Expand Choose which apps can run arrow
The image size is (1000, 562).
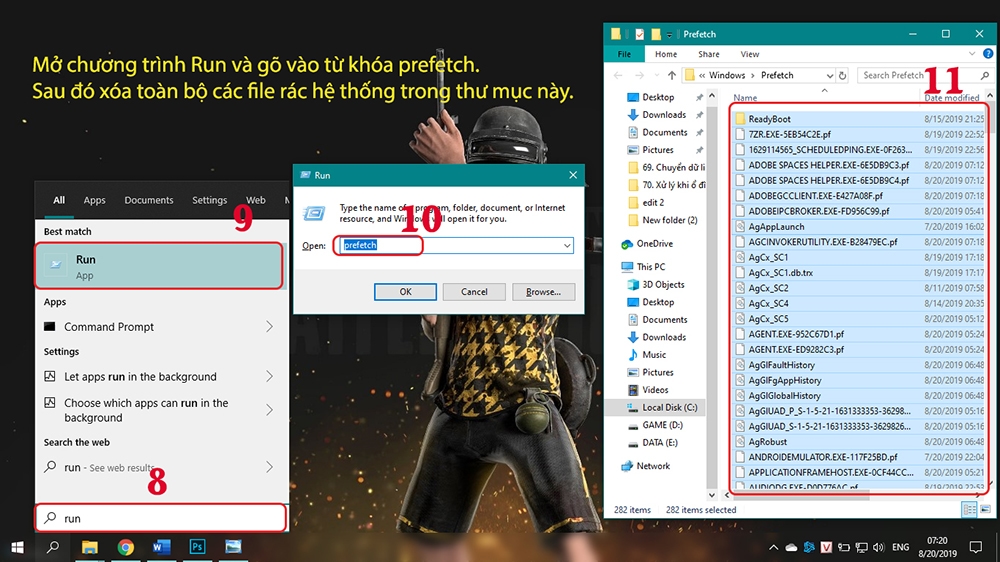point(269,410)
